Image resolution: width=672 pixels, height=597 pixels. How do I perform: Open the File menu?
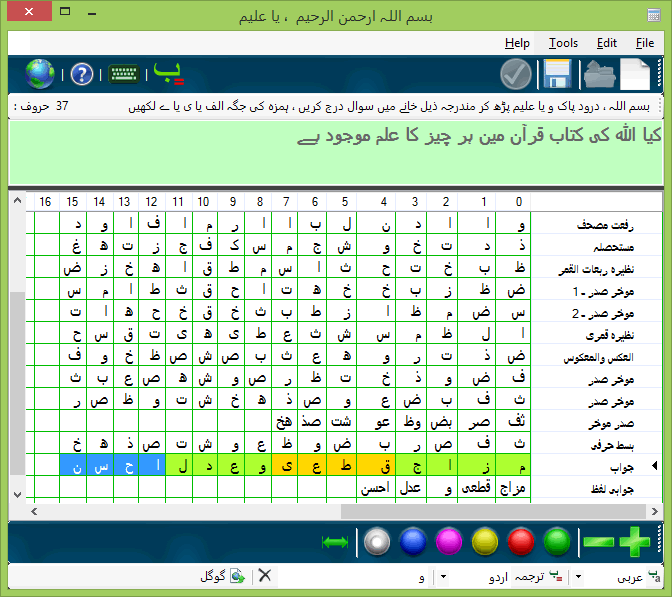click(645, 43)
